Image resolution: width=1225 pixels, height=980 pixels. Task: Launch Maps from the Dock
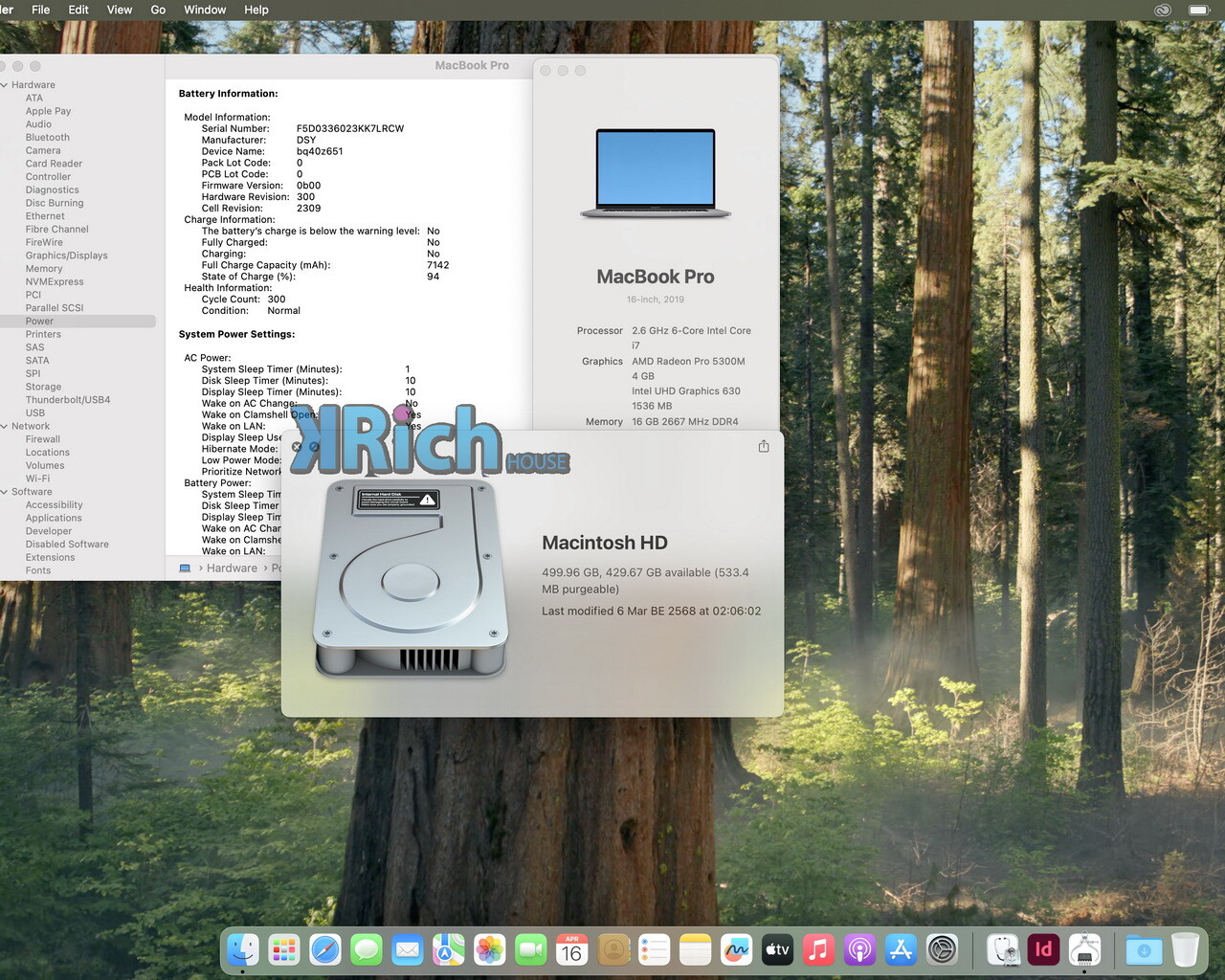click(449, 949)
